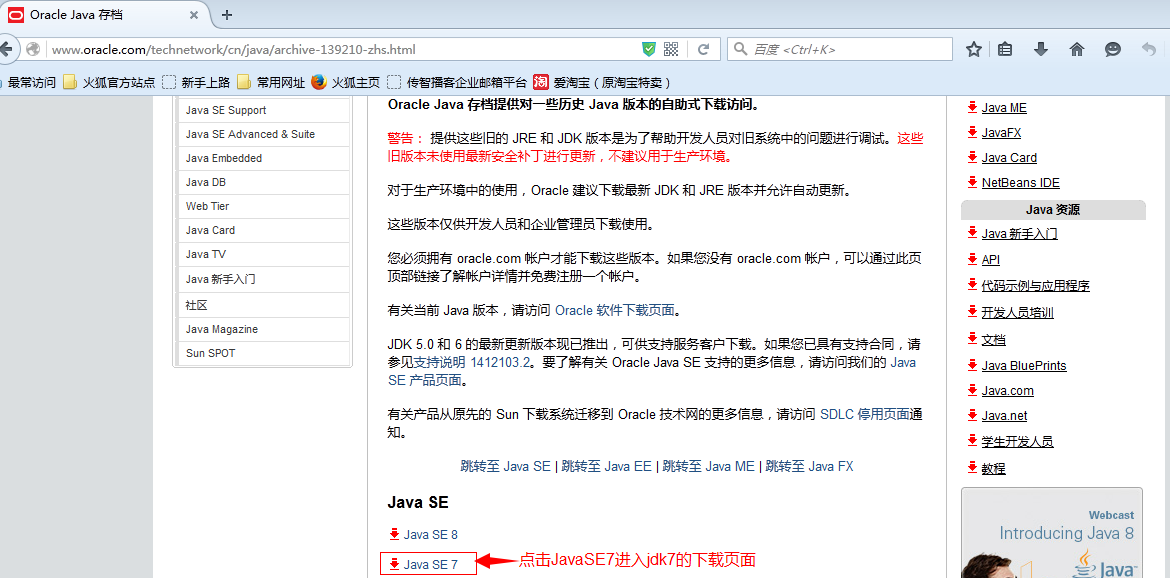Click the Java ME link in right panel
The height and width of the screenshot is (578, 1170).
click(1004, 107)
